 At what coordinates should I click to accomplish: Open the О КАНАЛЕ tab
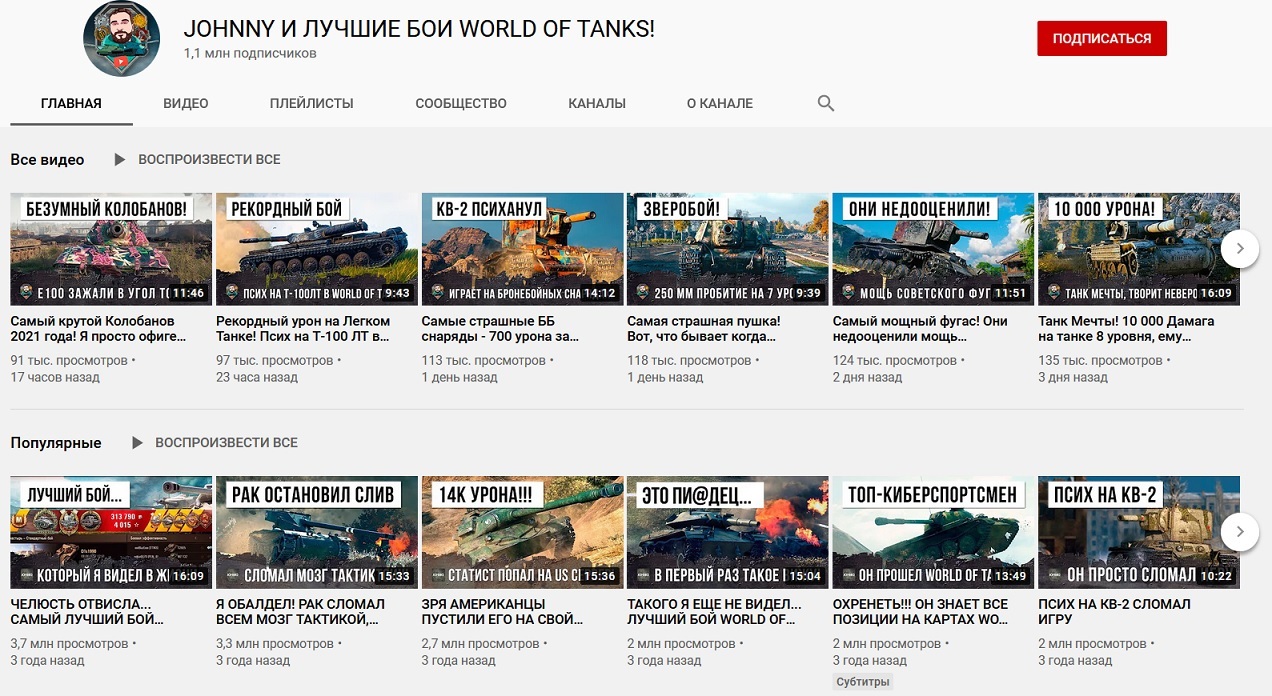pyautogui.click(x=720, y=103)
